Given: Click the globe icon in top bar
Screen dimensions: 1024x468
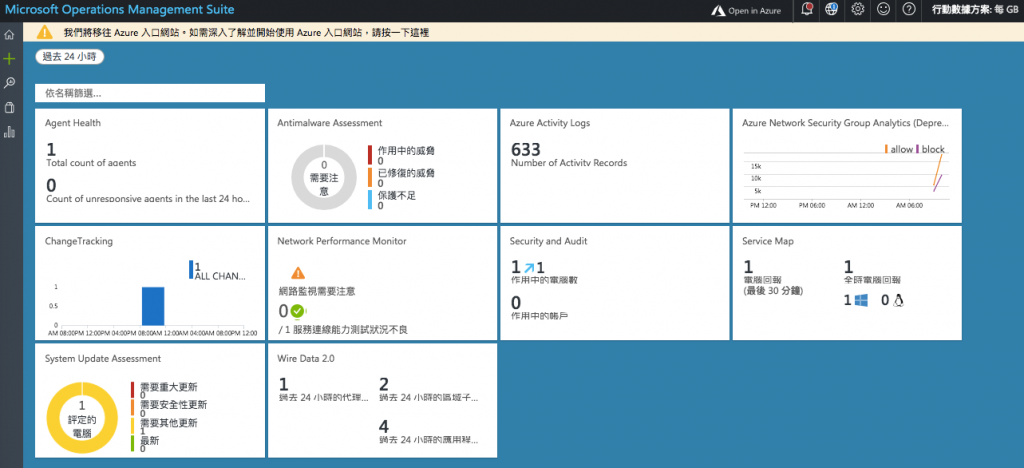Looking at the screenshot, I should (833, 10).
